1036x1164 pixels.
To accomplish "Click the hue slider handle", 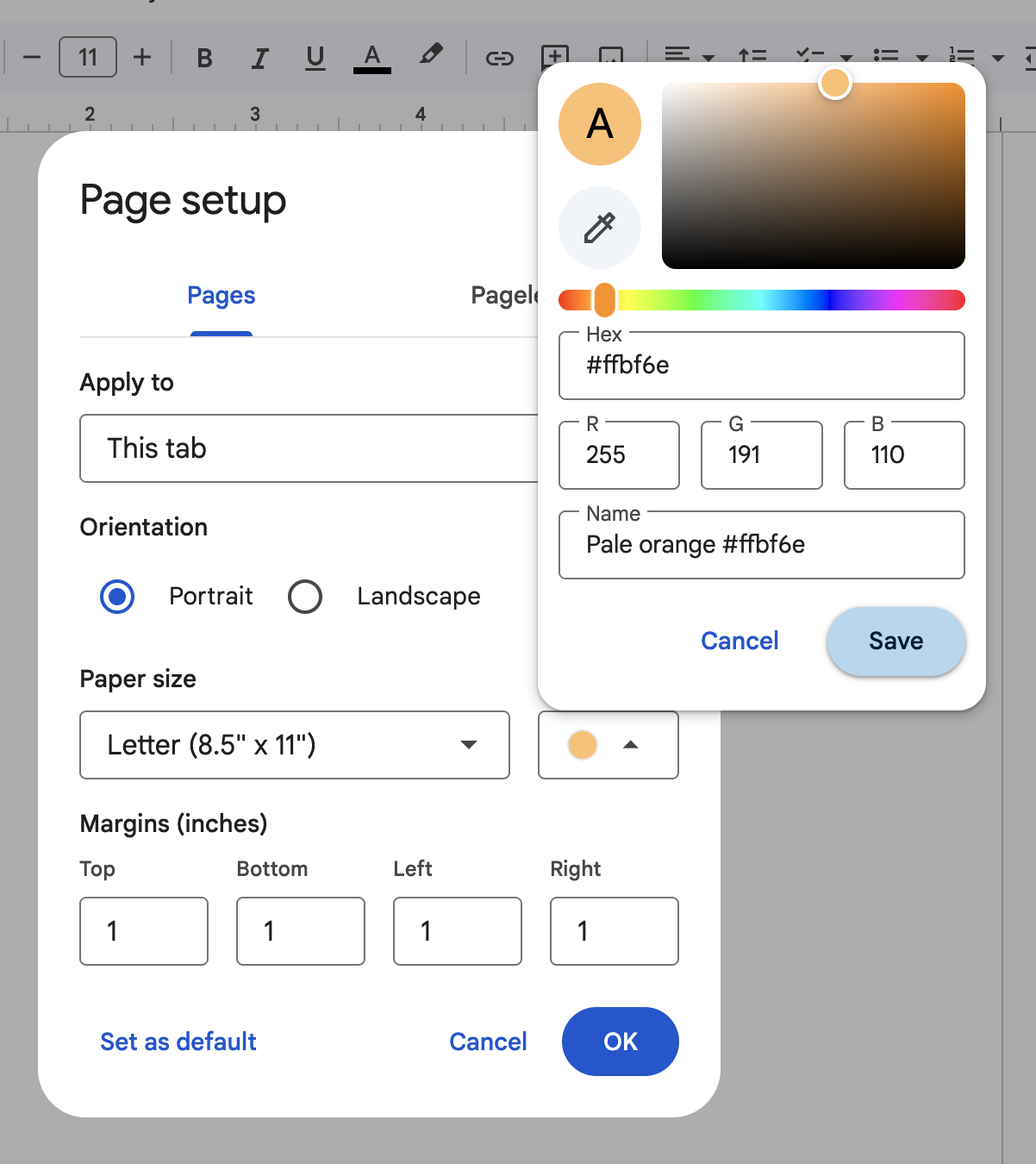I will click(x=605, y=300).
